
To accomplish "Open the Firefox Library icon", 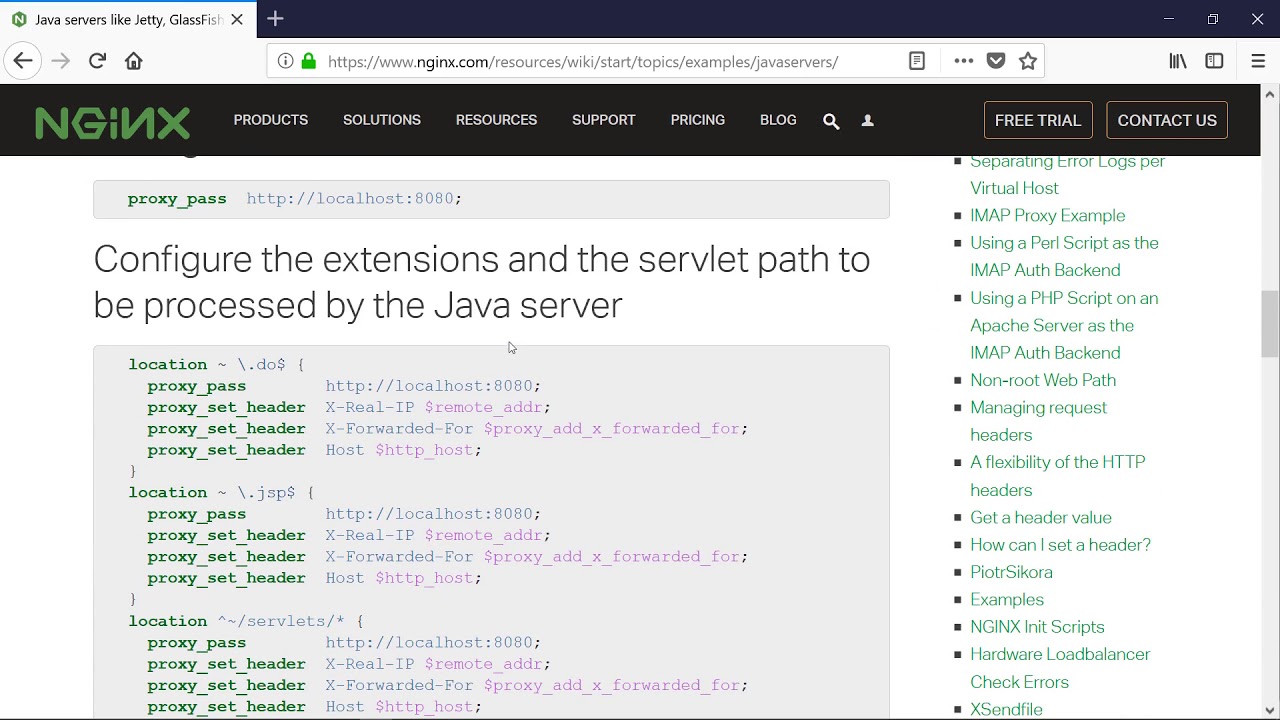I will 1178,61.
